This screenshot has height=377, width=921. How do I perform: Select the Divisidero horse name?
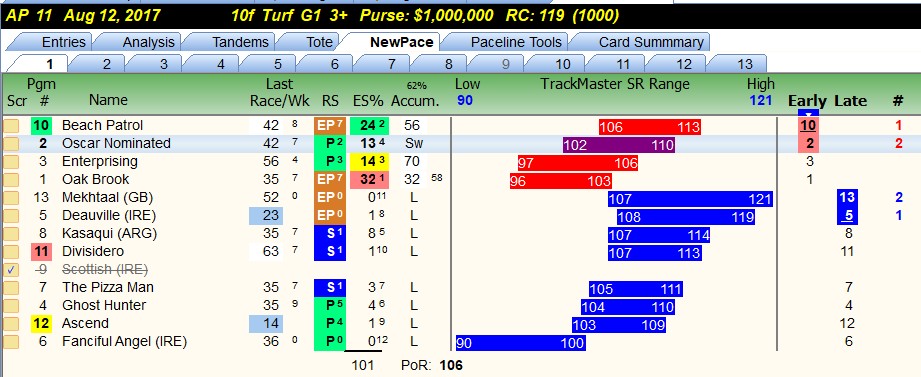(93, 251)
